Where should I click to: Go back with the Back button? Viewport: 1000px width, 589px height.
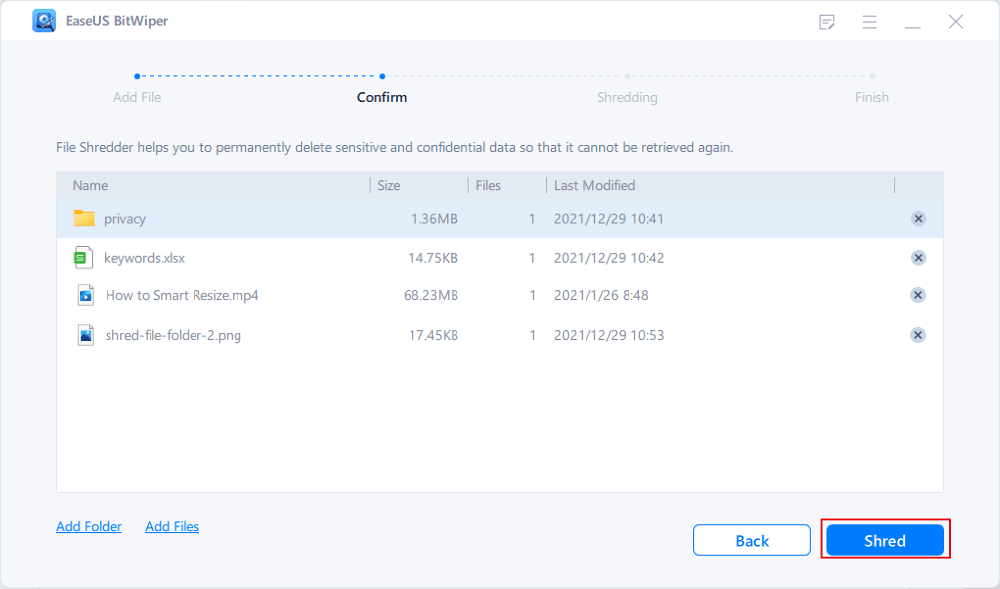click(x=751, y=541)
